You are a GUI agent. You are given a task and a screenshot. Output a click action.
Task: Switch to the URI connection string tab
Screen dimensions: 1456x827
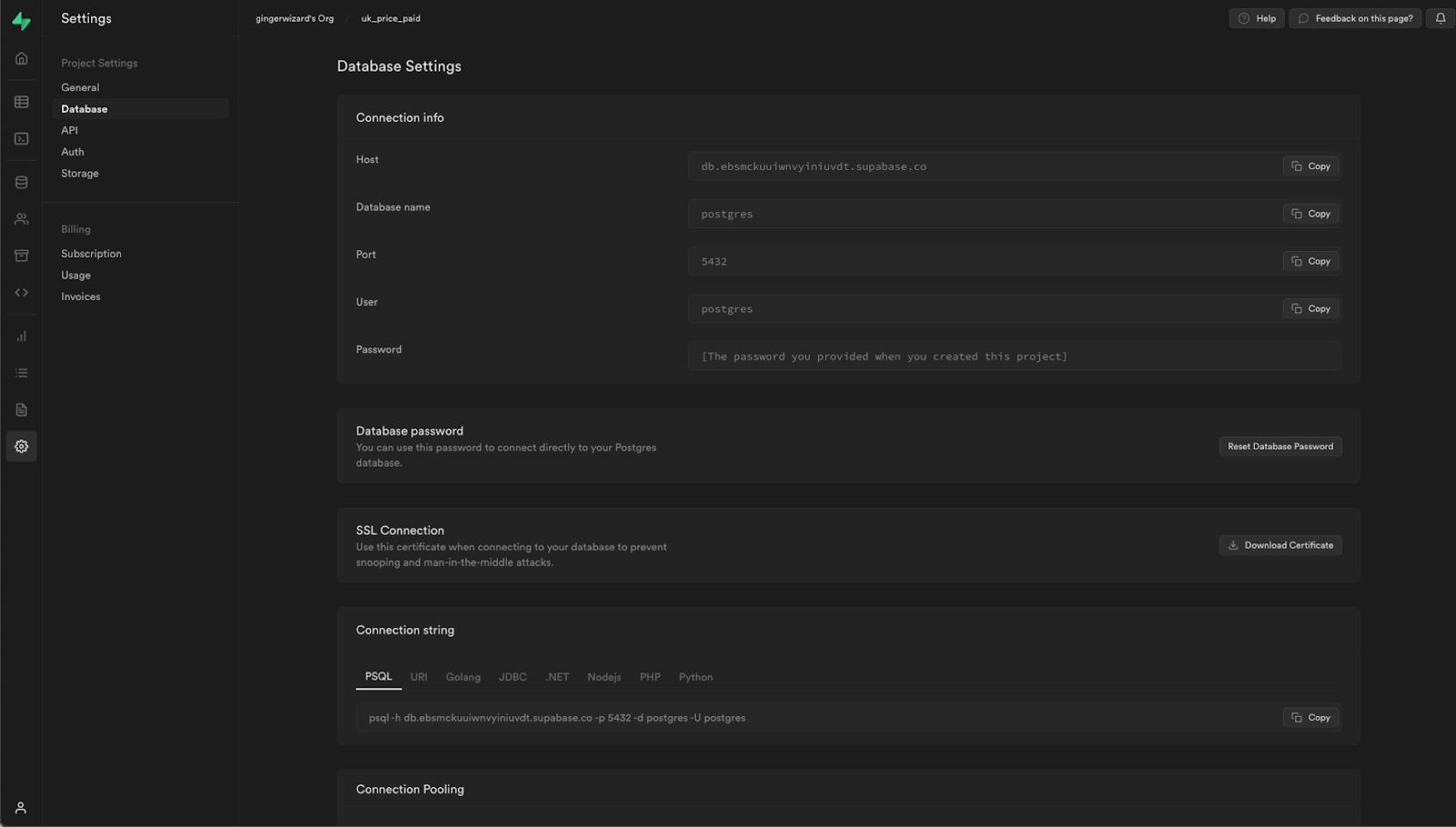pos(419,677)
